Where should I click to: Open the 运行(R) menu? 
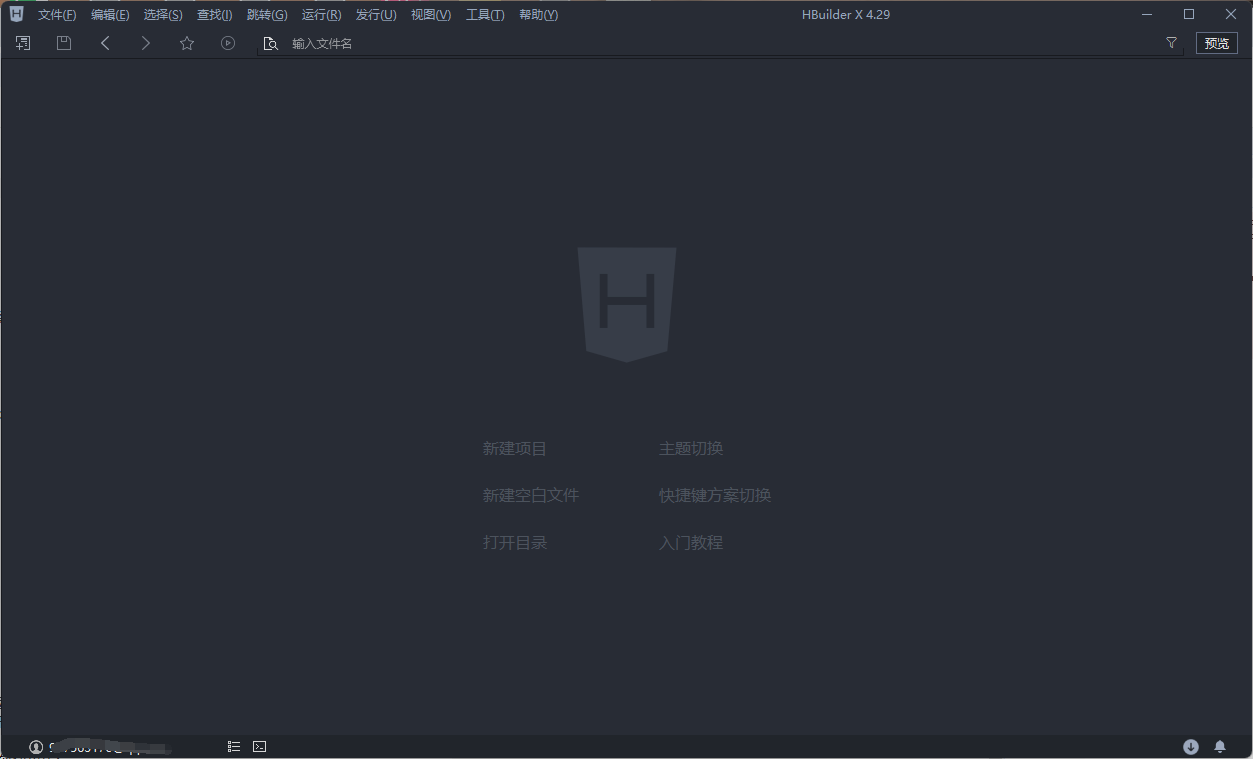point(321,15)
